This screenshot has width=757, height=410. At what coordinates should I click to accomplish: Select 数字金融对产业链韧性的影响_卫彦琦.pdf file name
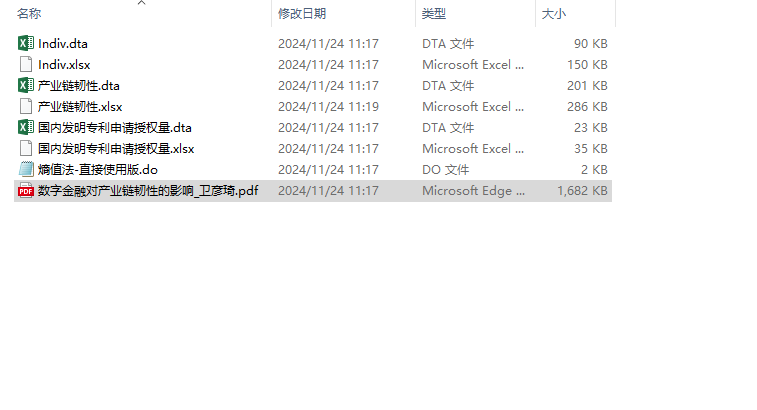[148, 190]
